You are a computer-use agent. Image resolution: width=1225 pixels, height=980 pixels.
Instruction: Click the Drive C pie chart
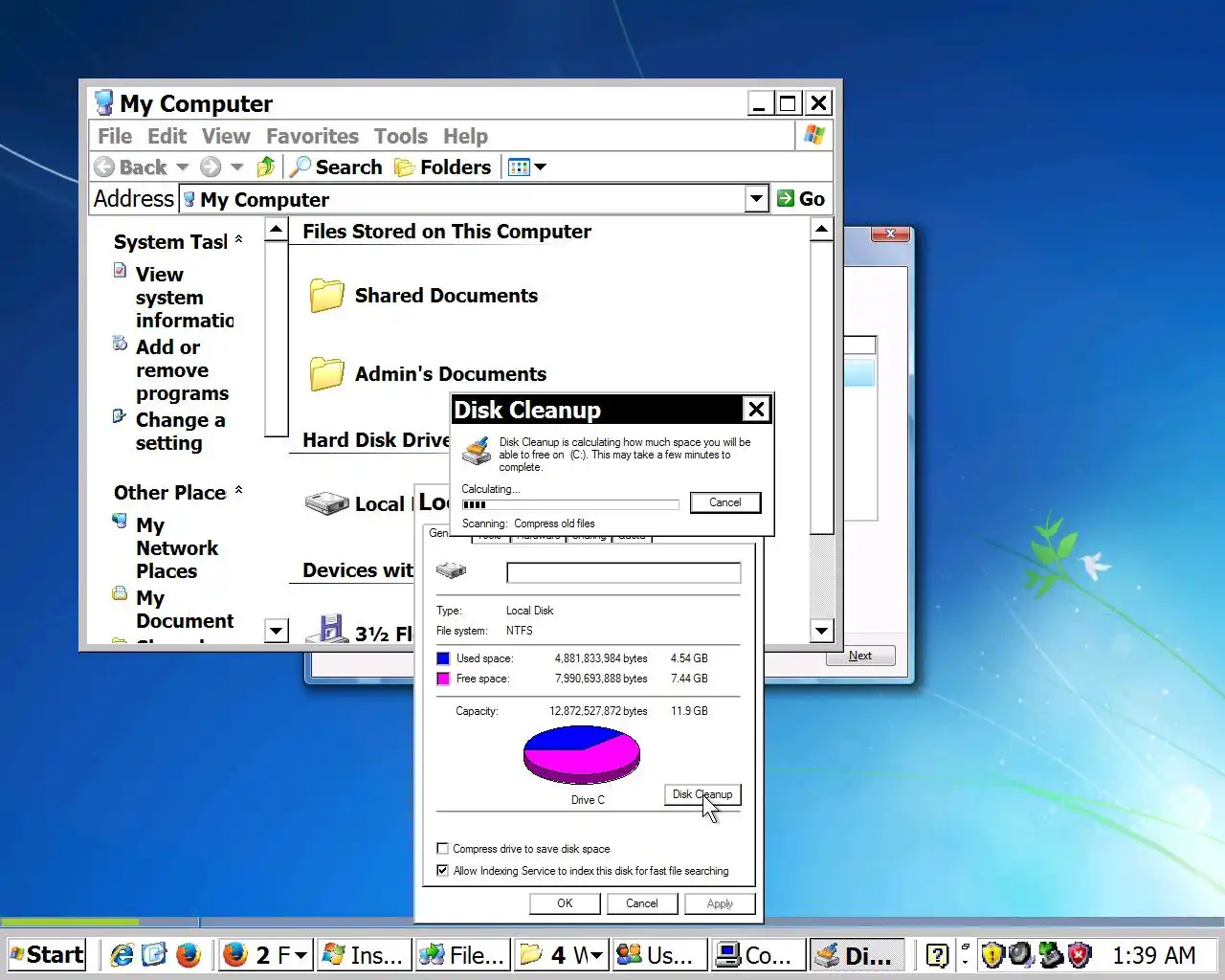pos(582,754)
